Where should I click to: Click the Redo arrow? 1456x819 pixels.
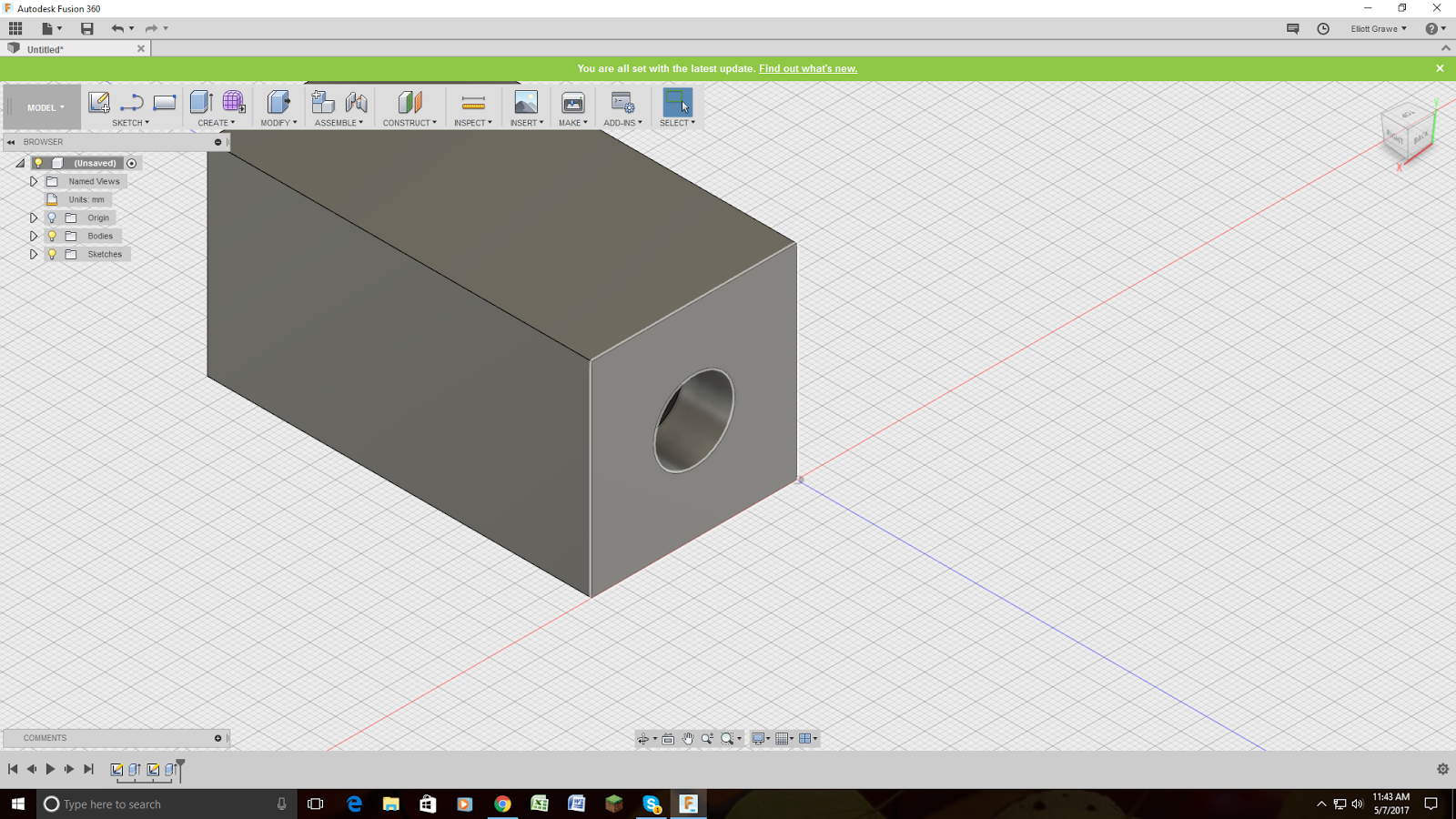coord(151,28)
